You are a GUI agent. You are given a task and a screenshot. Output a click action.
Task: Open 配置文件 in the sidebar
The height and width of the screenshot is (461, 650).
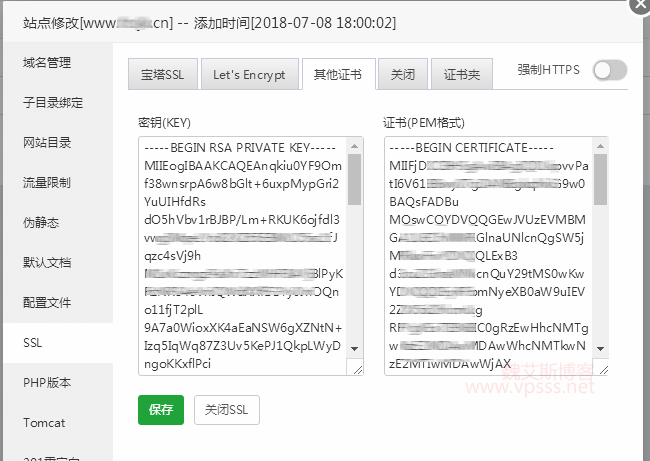coord(47,303)
